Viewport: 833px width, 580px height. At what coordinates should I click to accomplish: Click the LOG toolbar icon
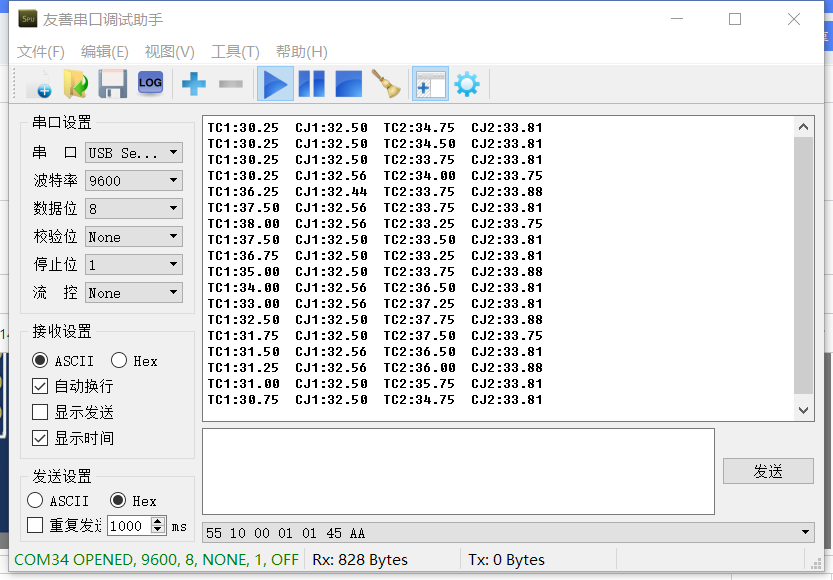150,84
